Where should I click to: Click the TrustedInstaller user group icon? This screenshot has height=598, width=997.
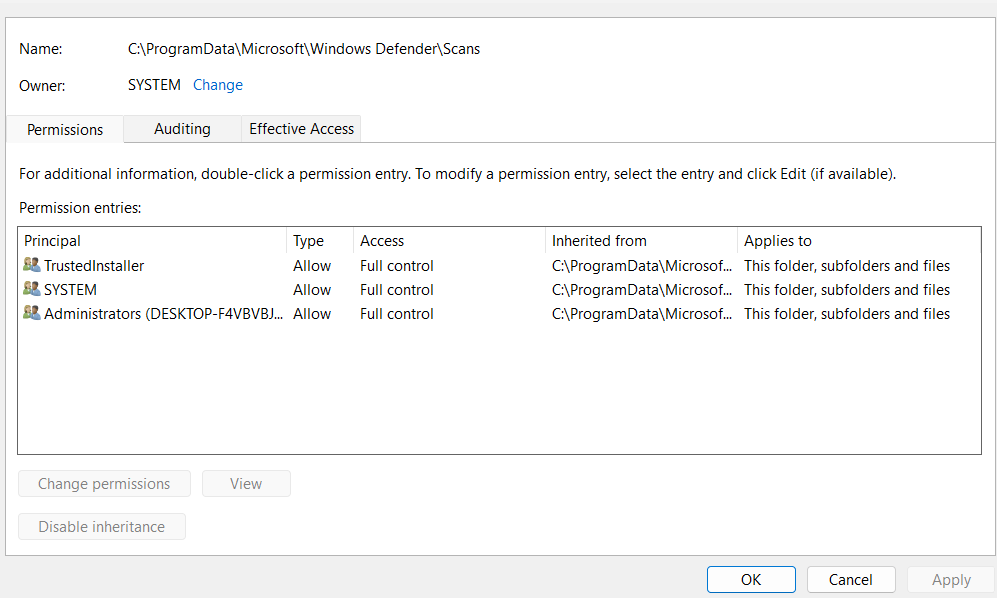pyautogui.click(x=32, y=265)
